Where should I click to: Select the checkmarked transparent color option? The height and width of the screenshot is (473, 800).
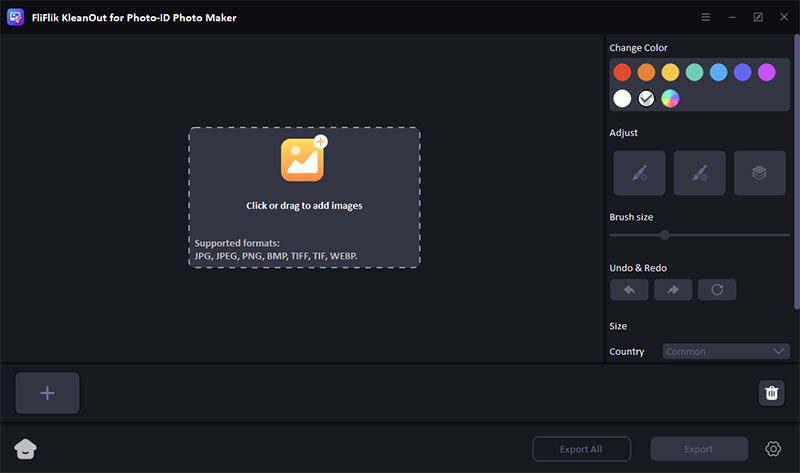tap(646, 98)
